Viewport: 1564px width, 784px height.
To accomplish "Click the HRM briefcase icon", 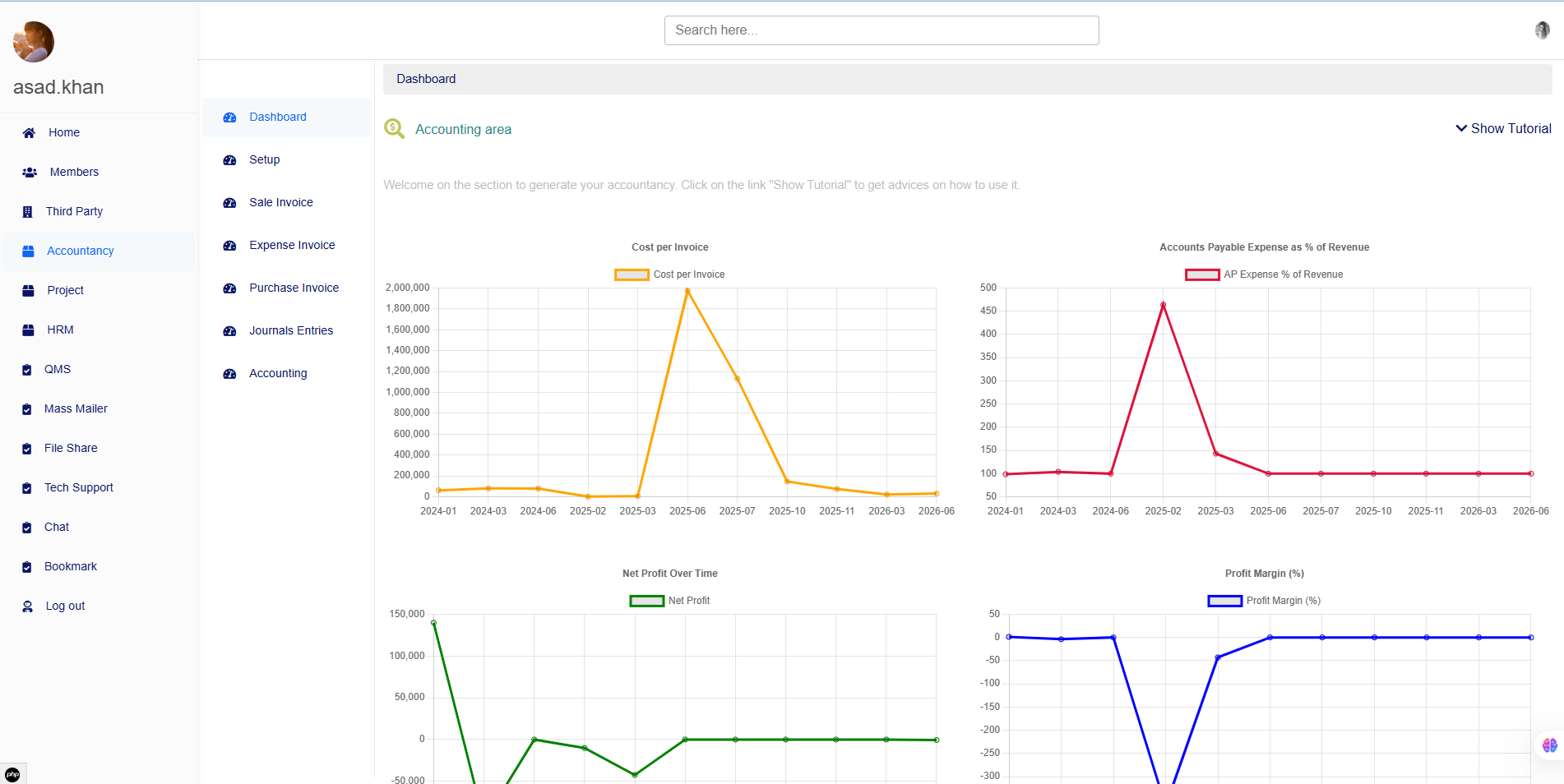I will point(28,330).
